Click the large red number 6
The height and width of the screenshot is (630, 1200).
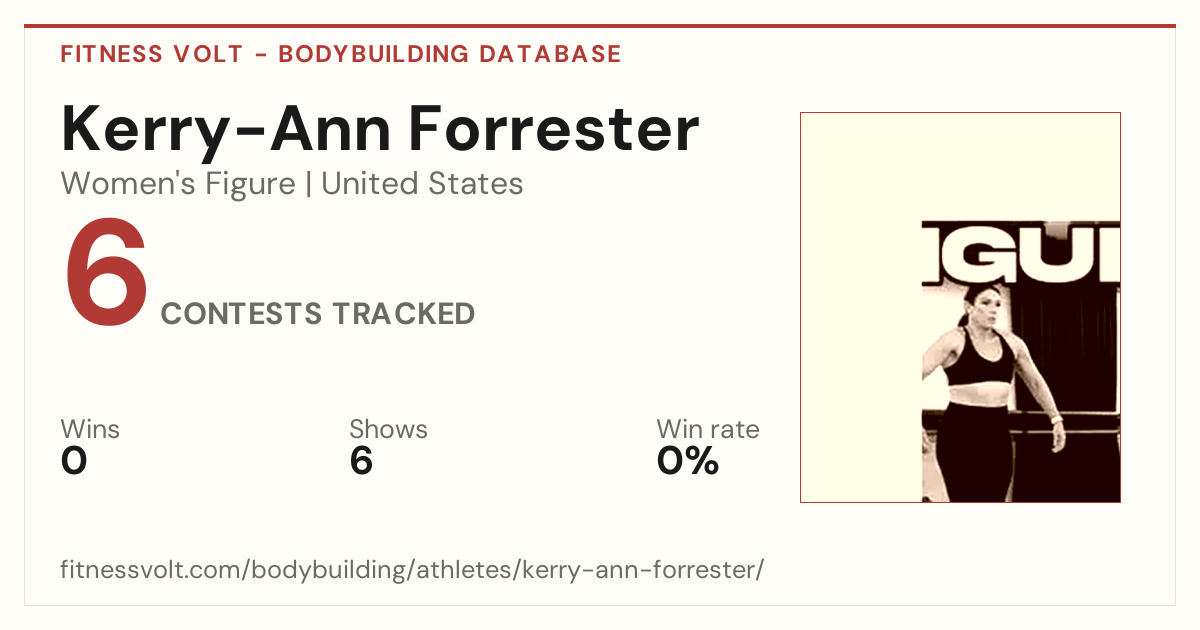point(106,274)
